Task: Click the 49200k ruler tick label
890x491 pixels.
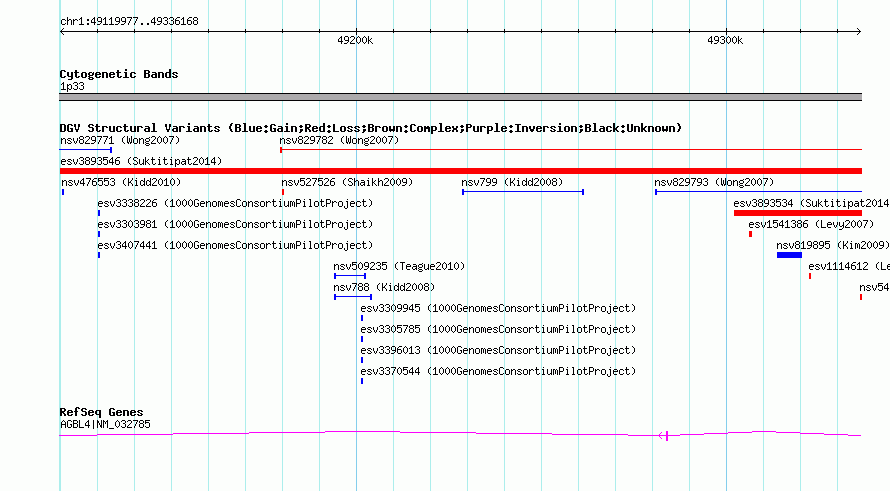Action: click(x=355, y=40)
